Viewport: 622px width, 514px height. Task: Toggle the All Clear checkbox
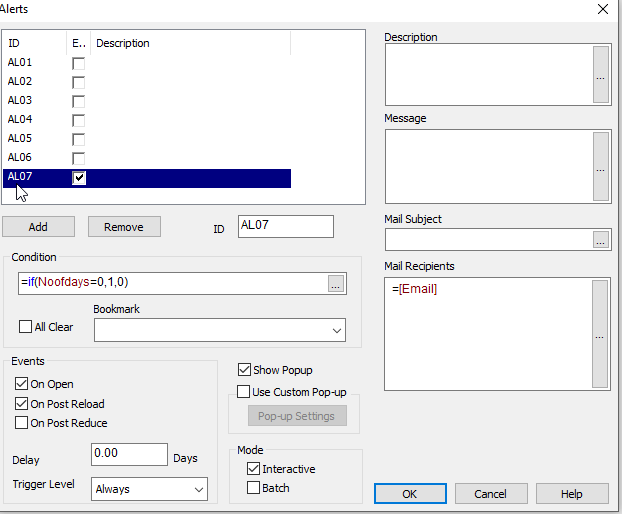(25, 327)
